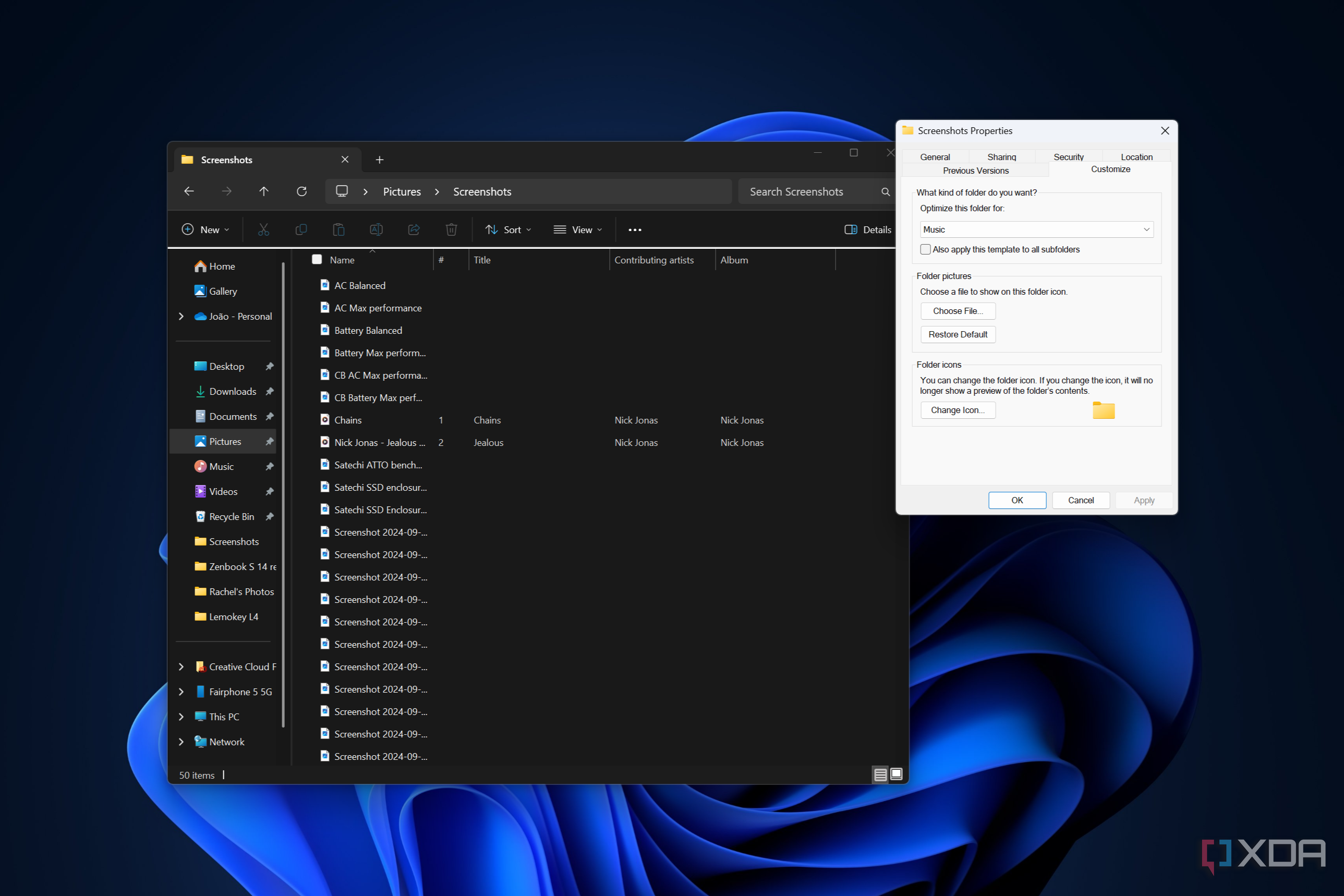Screen dimensions: 1344x896
Task: Click the This PC monitor icon in address bar
Action: click(x=342, y=191)
